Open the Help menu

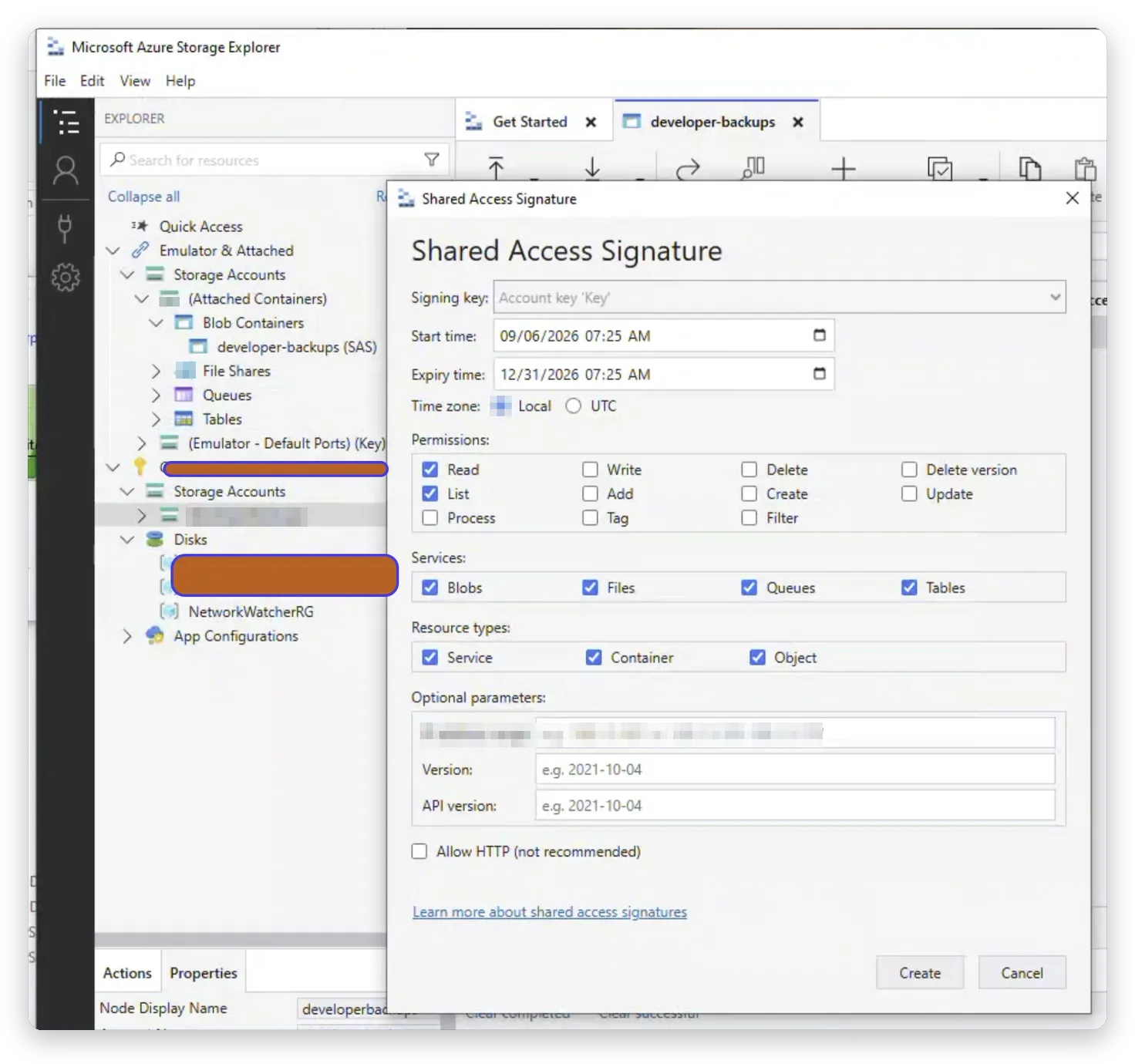(180, 81)
